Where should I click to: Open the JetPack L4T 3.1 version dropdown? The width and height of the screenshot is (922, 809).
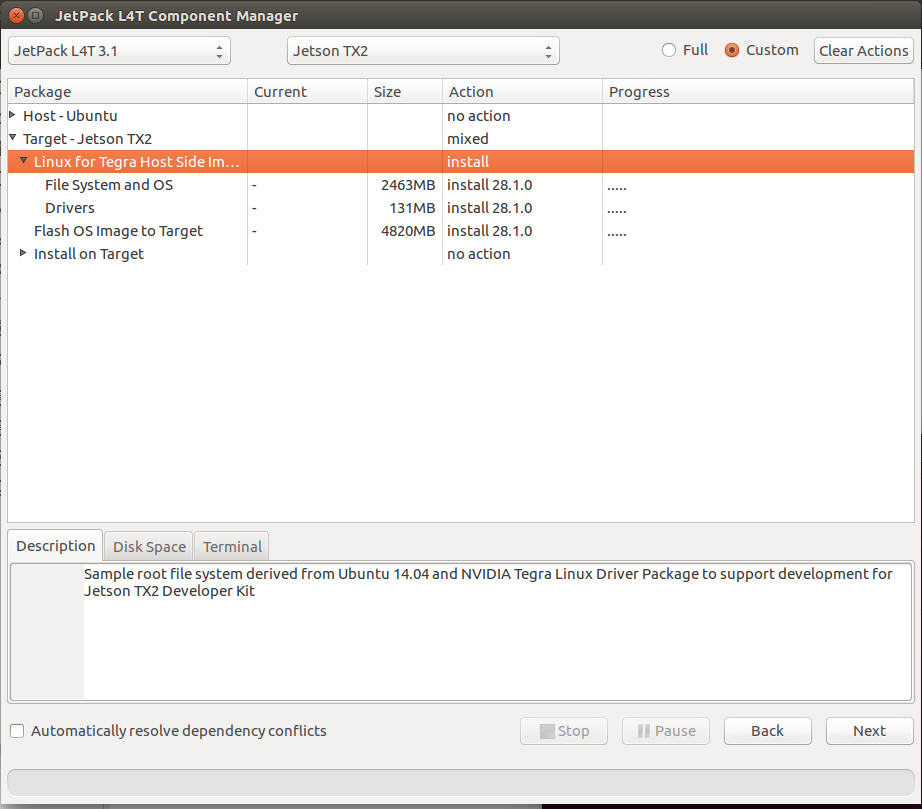click(x=119, y=51)
